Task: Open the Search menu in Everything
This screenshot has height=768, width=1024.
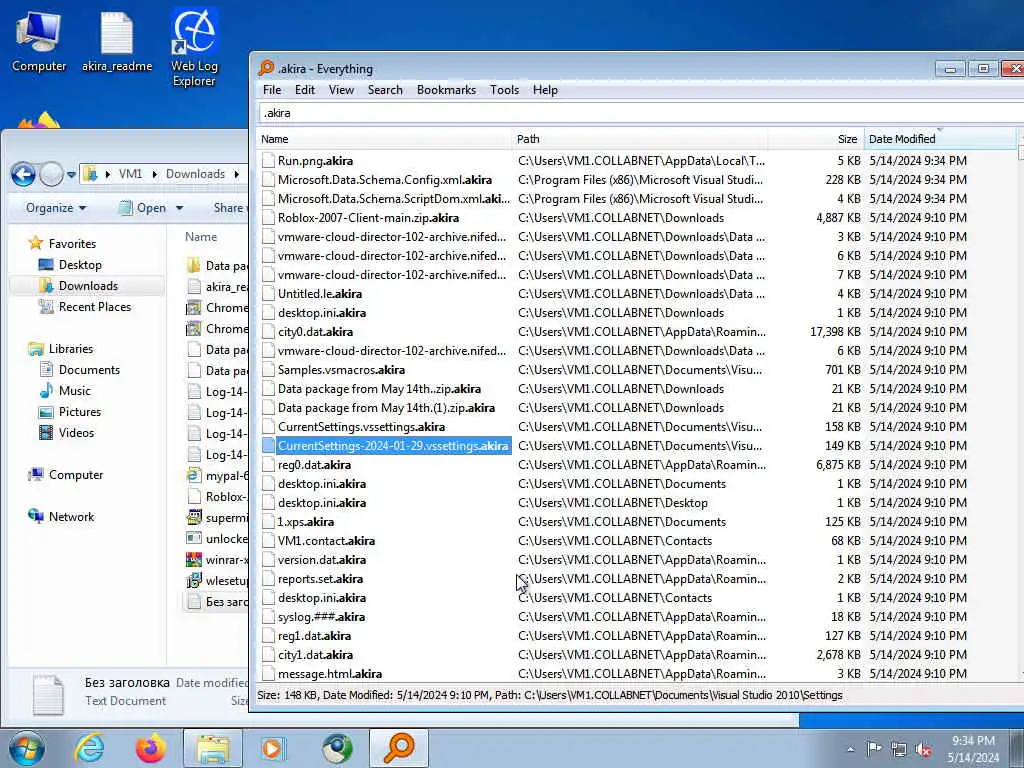Action: (x=385, y=90)
